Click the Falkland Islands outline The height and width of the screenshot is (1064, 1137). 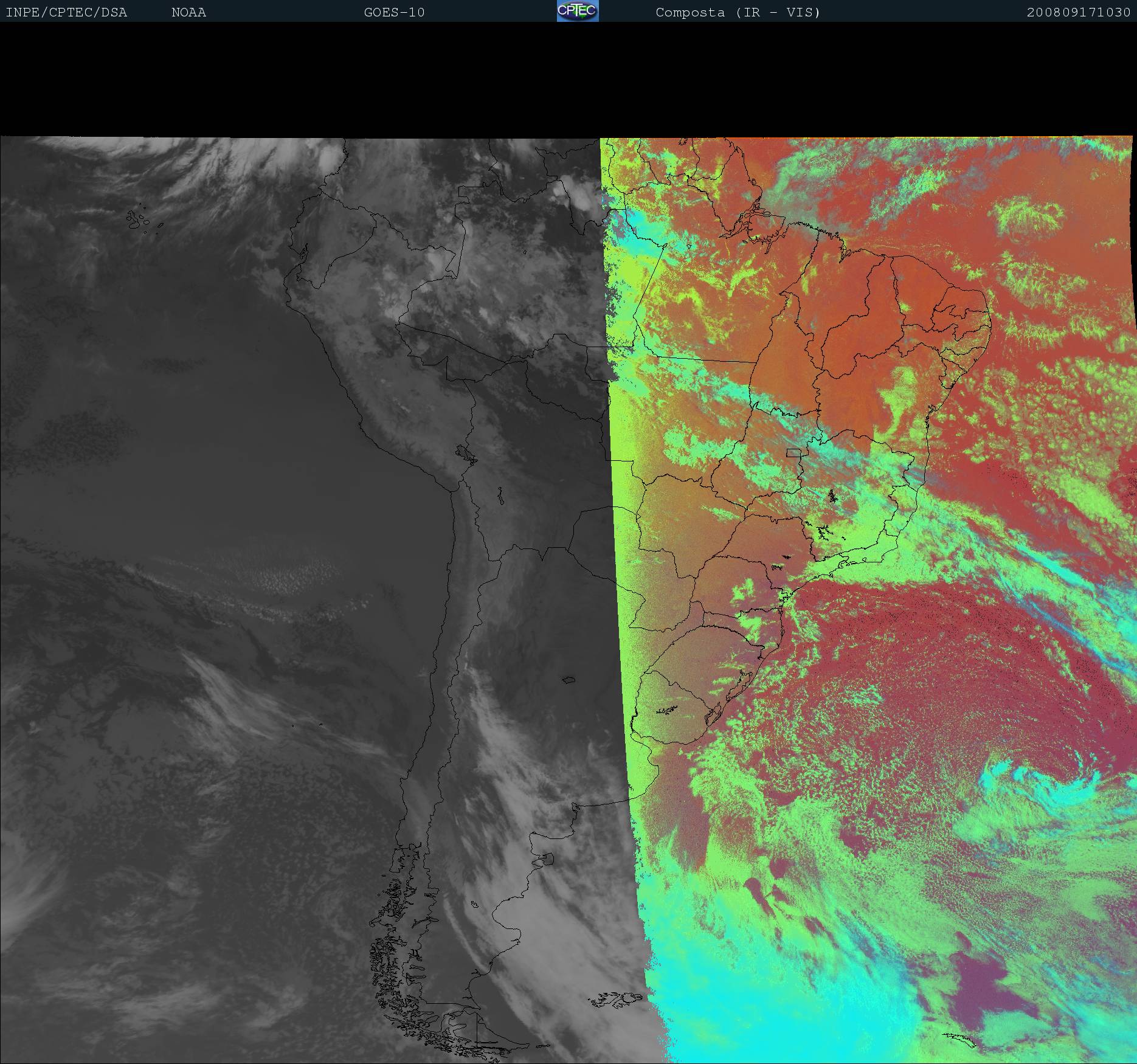tap(615, 999)
